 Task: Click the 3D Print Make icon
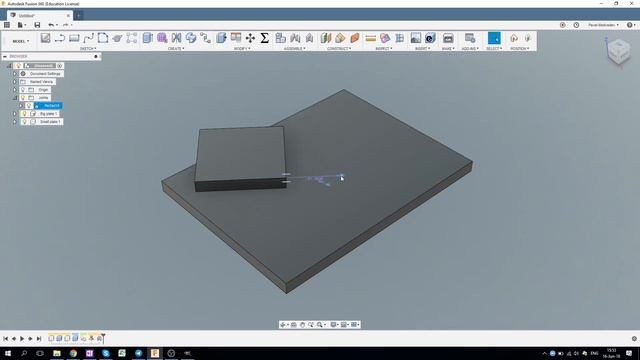[448, 38]
